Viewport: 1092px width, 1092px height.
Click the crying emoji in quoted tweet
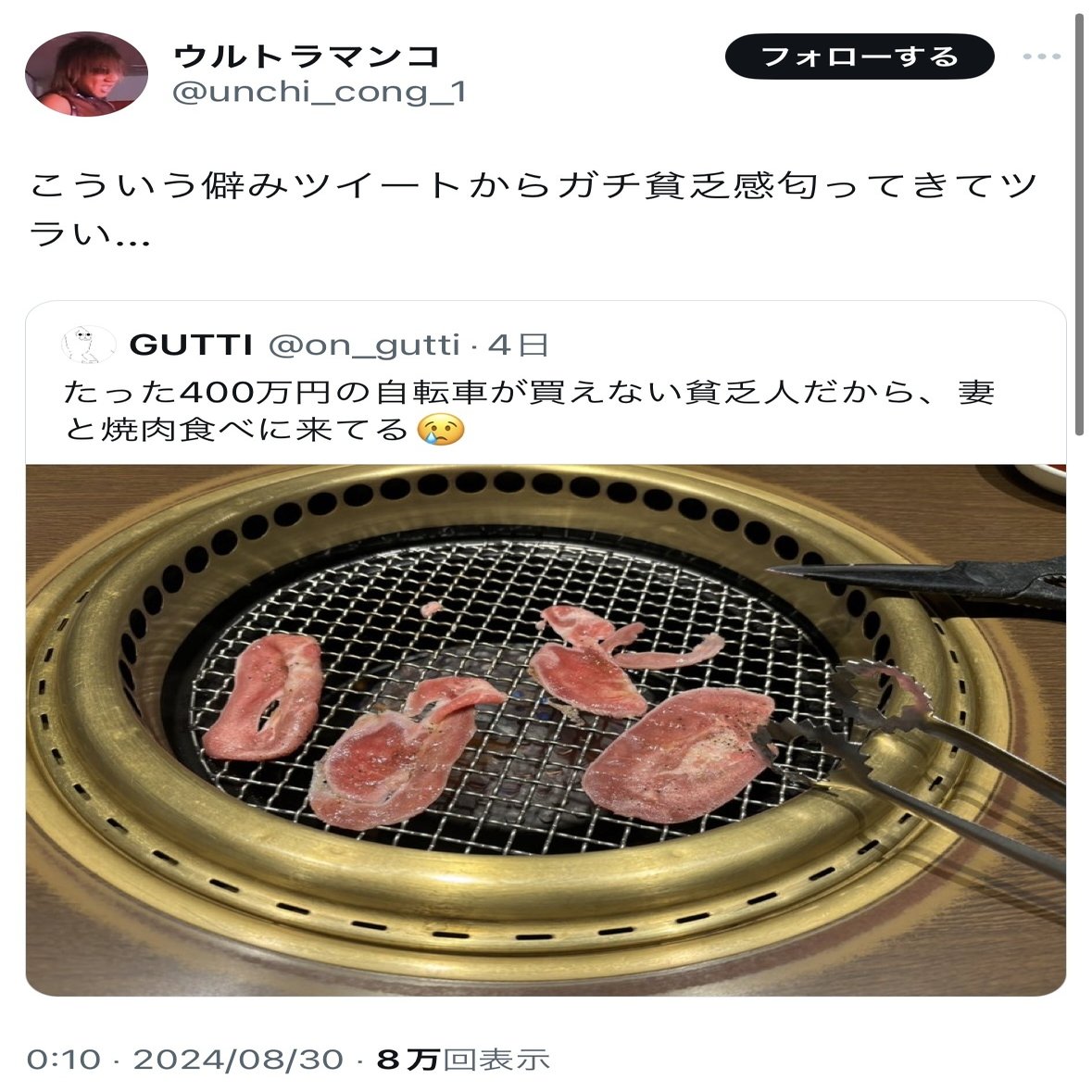point(440,430)
